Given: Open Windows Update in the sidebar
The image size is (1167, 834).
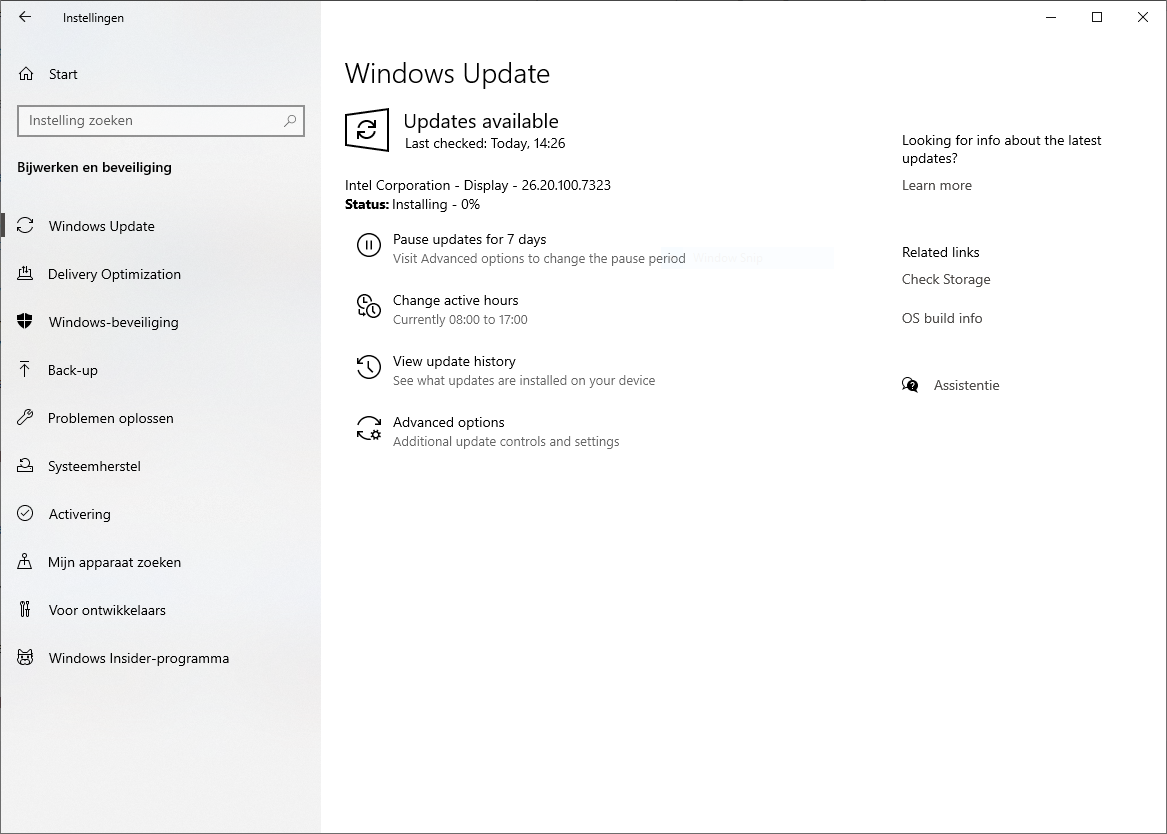Looking at the screenshot, I should click(161, 225).
